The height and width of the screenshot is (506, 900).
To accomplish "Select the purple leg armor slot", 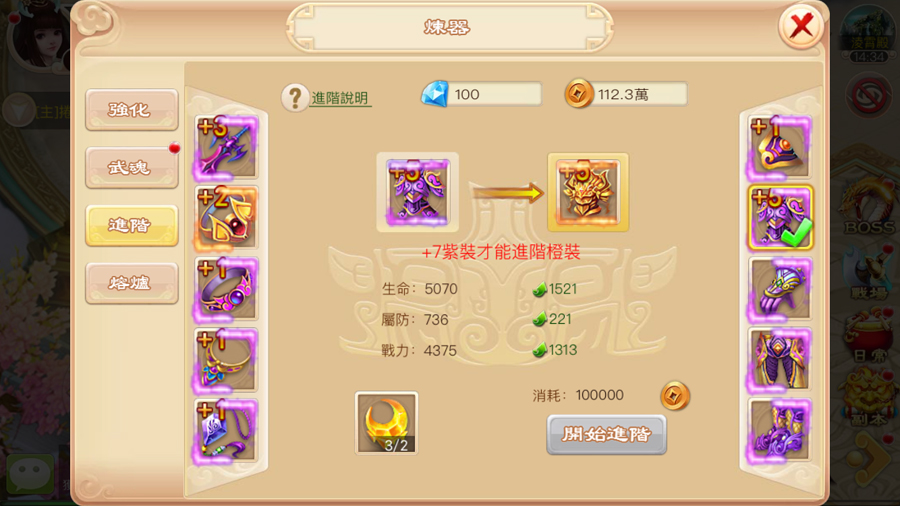I will click(780, 360).
